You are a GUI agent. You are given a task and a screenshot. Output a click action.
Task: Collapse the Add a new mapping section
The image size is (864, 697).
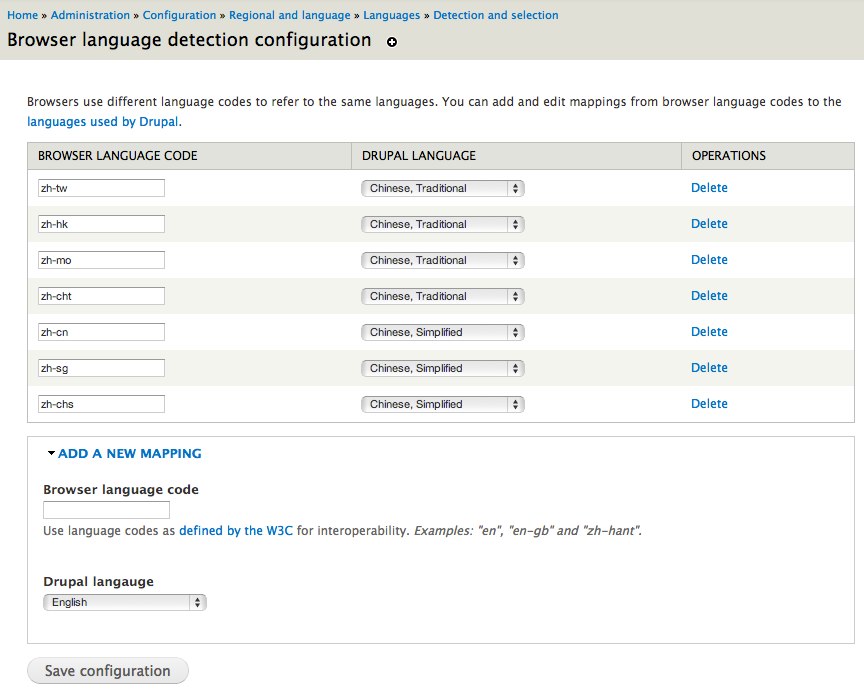125,453
